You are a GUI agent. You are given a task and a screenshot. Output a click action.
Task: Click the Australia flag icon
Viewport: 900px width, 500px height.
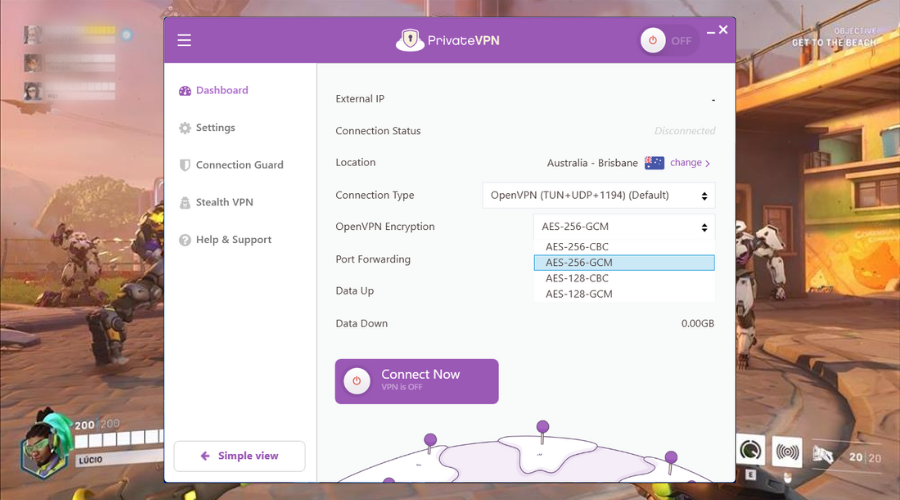click(x=654, y=163)
